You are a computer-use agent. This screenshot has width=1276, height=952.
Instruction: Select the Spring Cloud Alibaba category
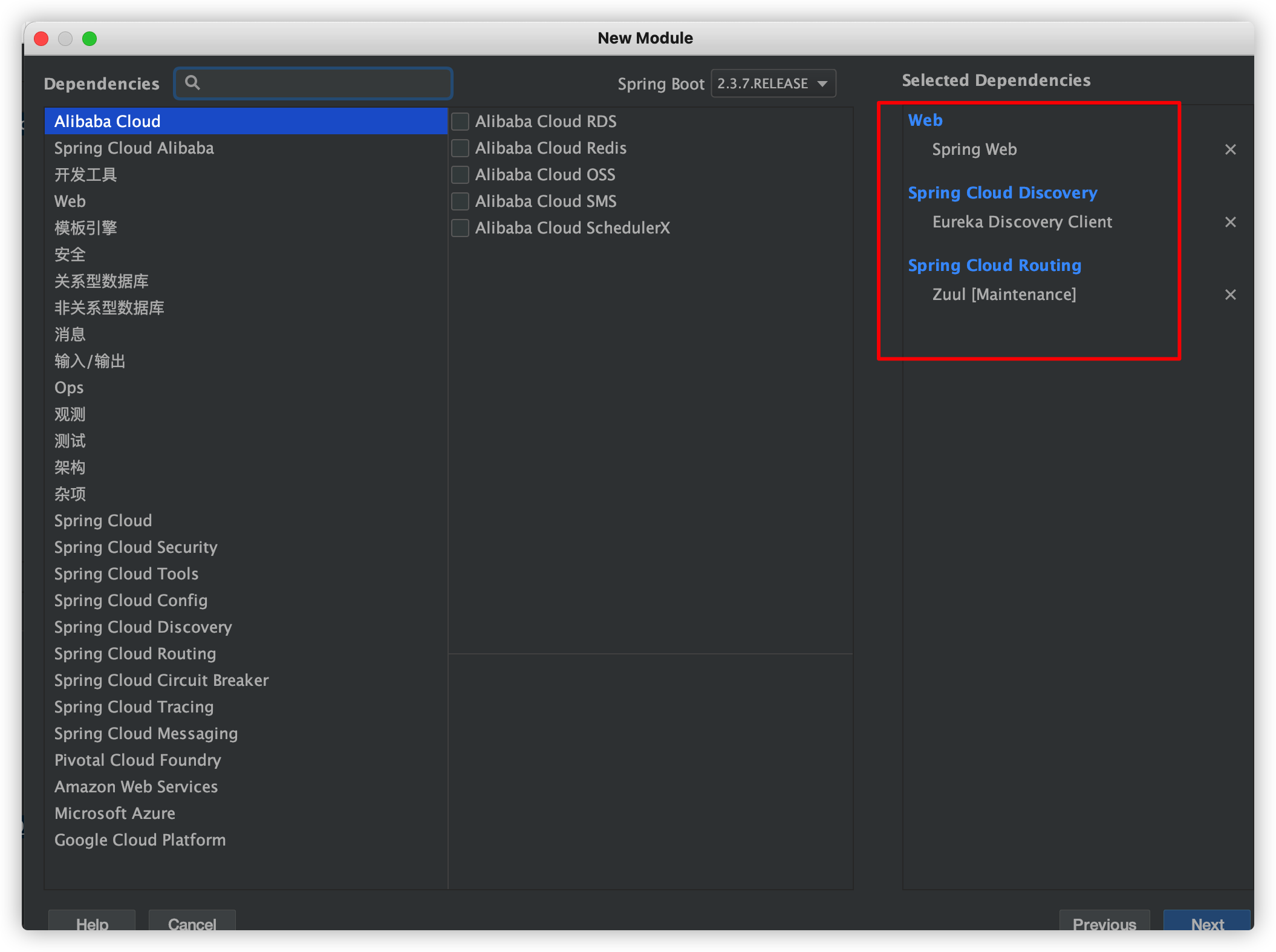(246, 148)
